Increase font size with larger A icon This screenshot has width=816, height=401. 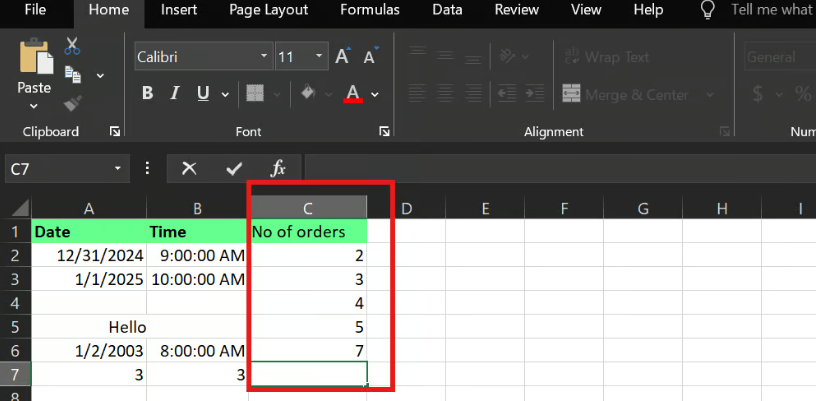[342, 57]
